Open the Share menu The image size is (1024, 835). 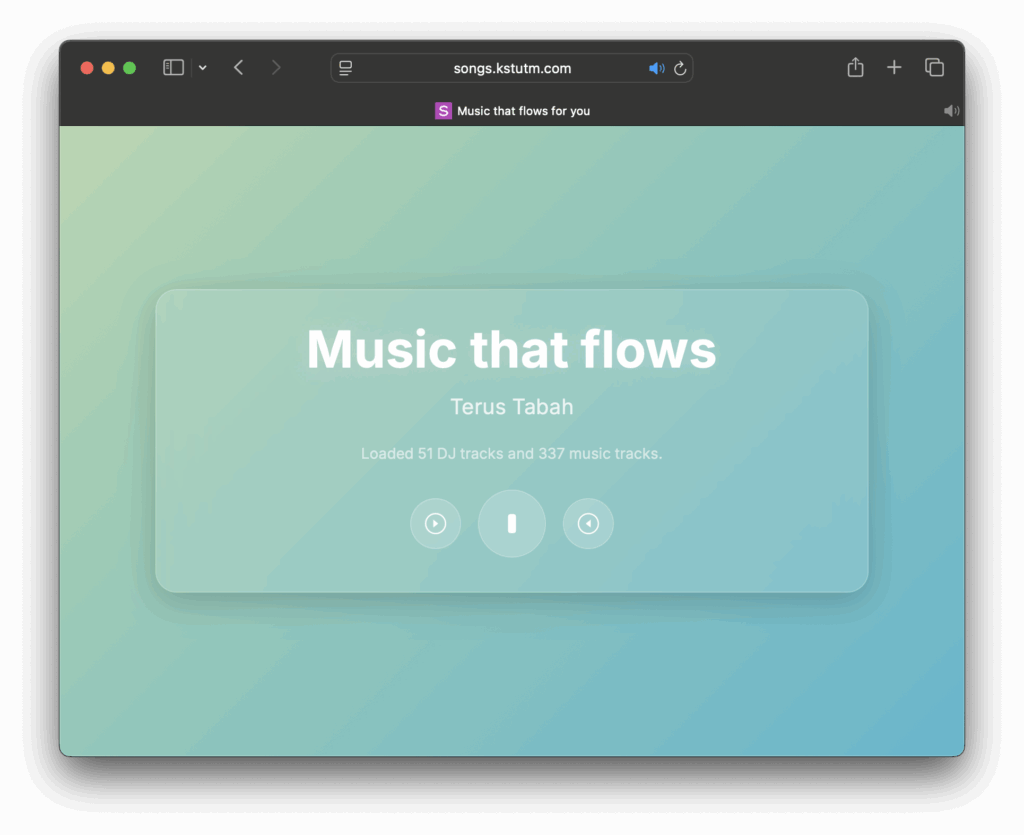tap(855, 67)
